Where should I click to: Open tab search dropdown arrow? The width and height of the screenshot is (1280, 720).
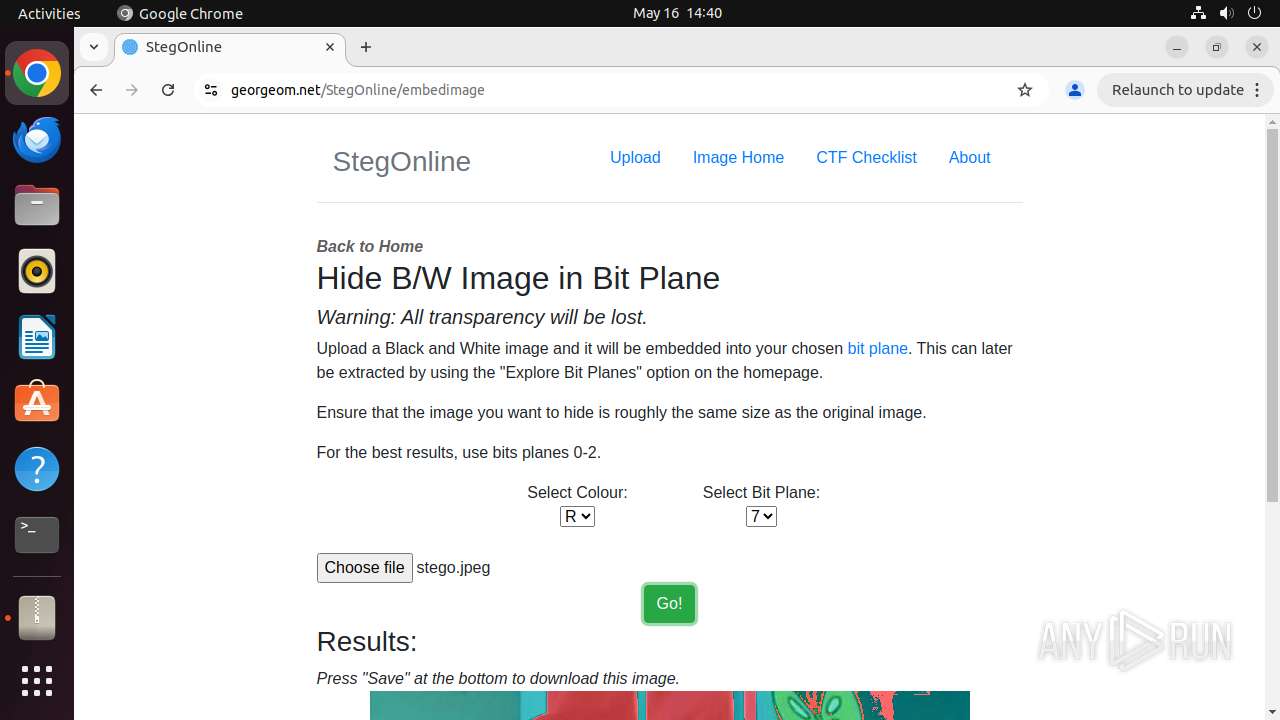(x=93, y=47)
